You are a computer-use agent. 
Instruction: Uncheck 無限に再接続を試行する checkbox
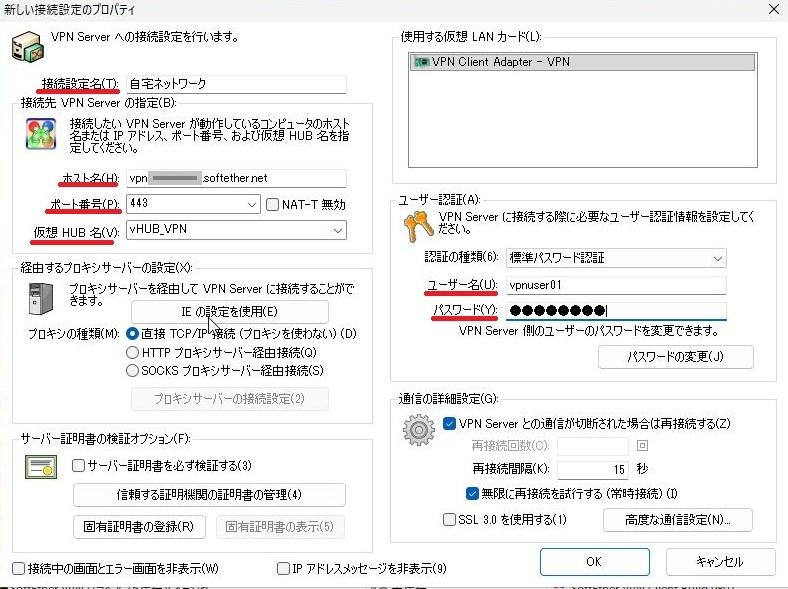pyautogui.click(x=472, y=494)
